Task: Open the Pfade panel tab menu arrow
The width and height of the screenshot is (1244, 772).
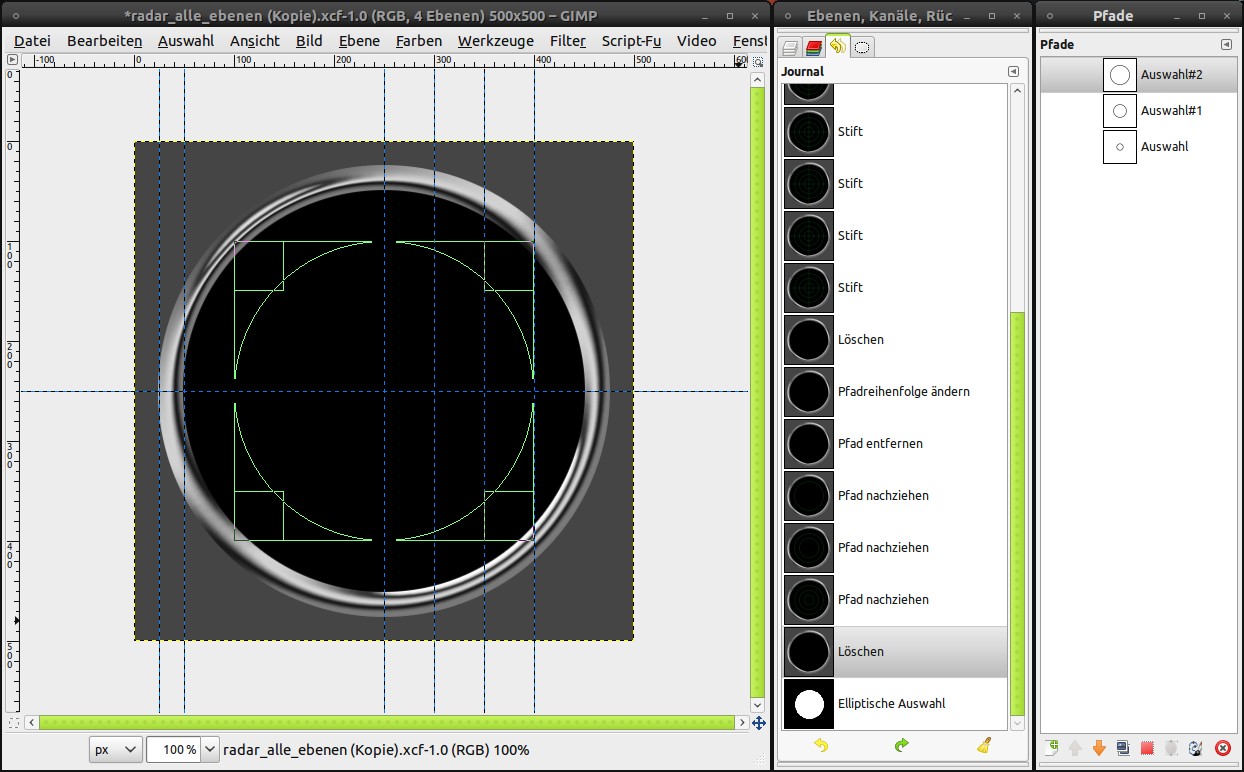Action: pos(1226,45)
